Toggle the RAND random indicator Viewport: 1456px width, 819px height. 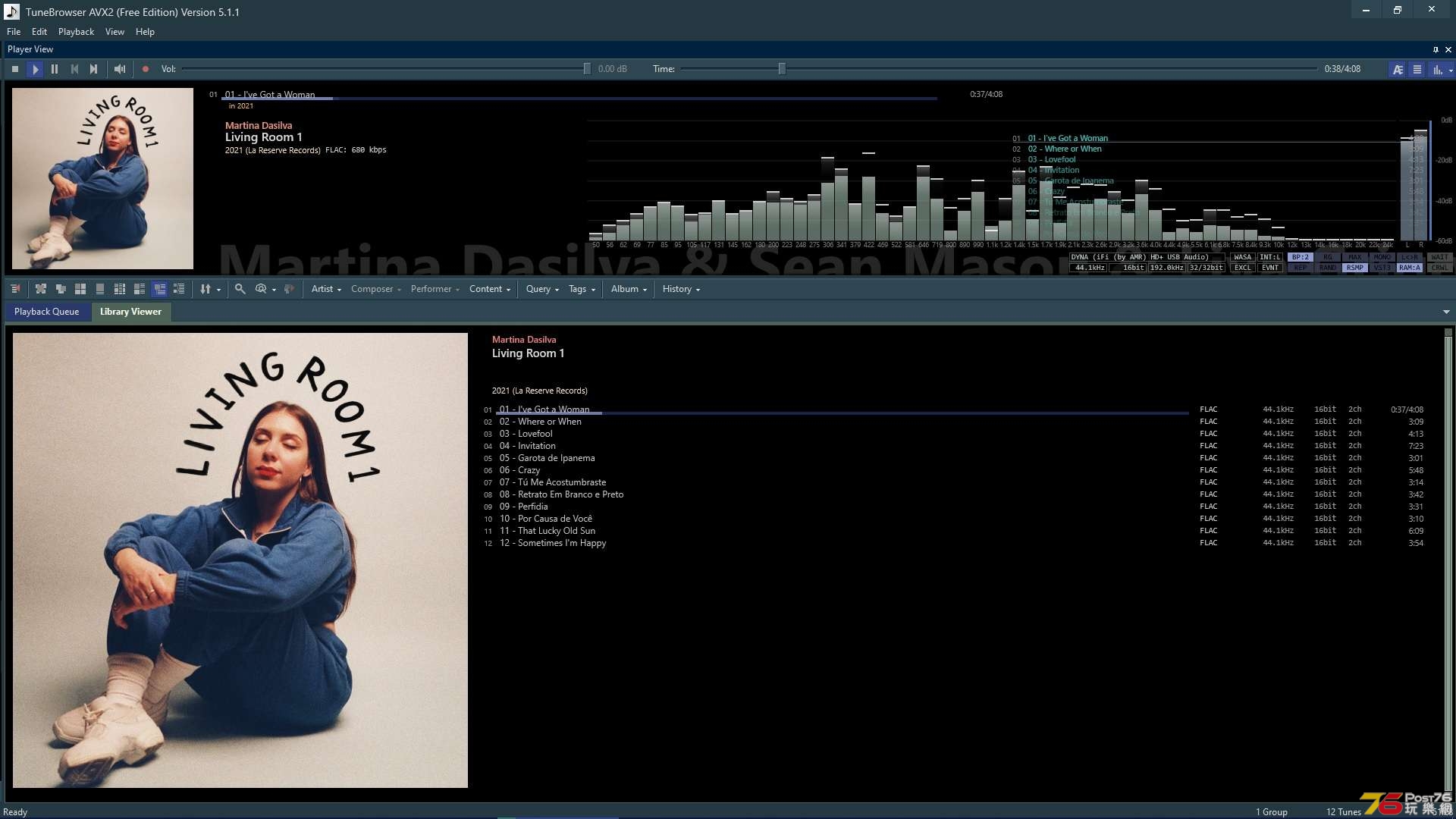pos(1328,268)
